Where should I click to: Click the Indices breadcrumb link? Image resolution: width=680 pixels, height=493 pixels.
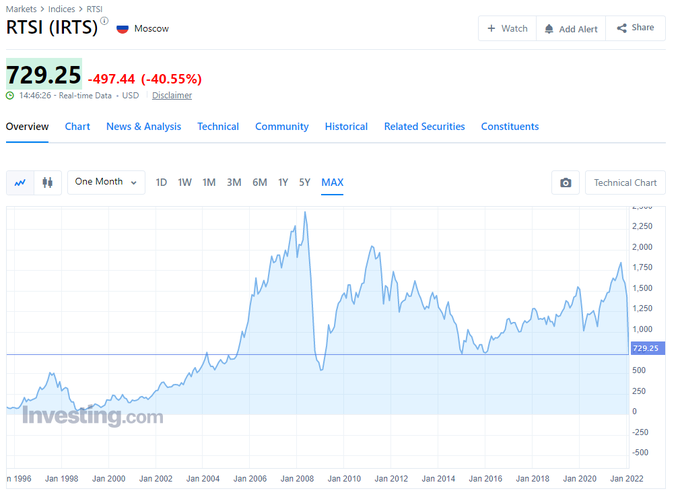(61, 9)
